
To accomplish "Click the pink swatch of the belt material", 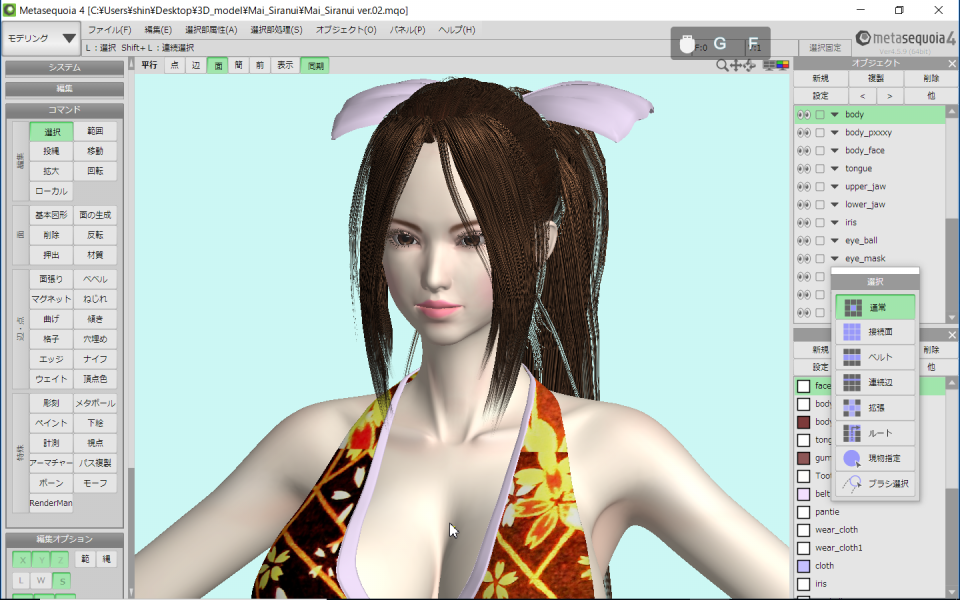I will pos(803,494).
